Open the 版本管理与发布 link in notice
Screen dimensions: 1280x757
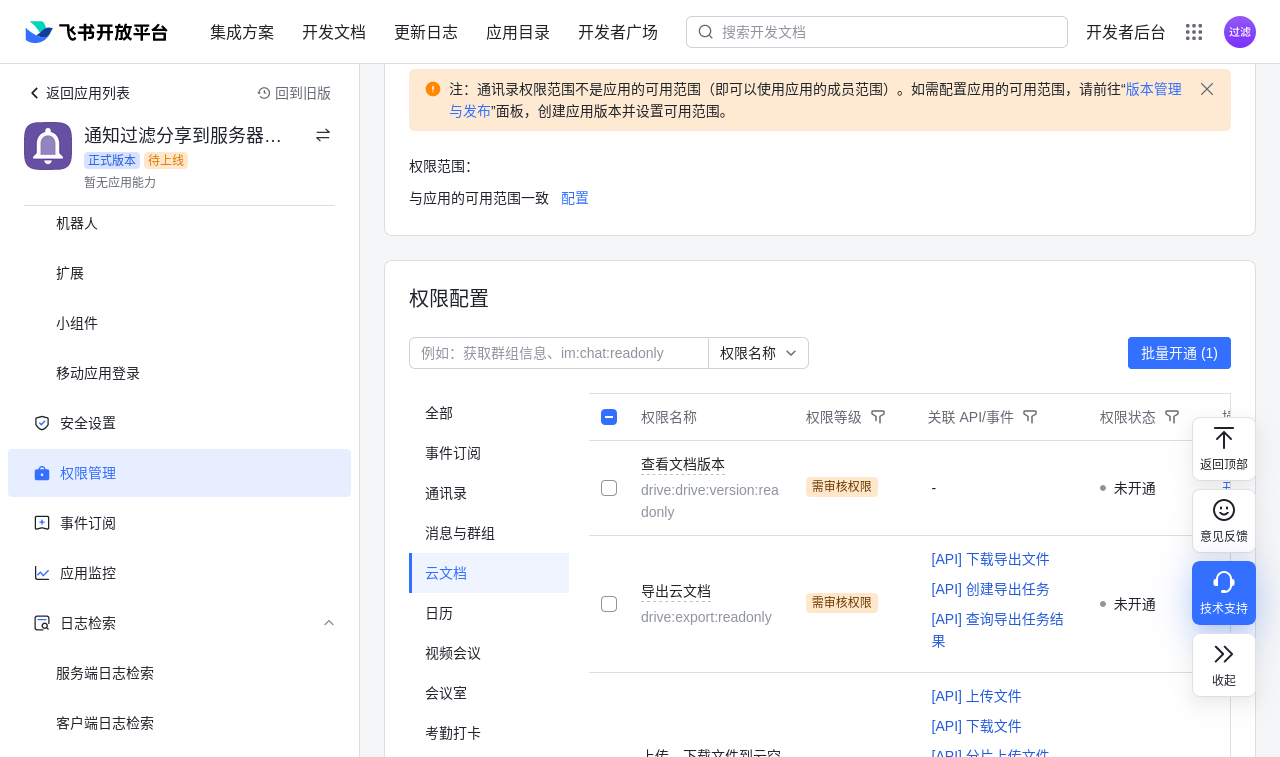click(1154, 89)
